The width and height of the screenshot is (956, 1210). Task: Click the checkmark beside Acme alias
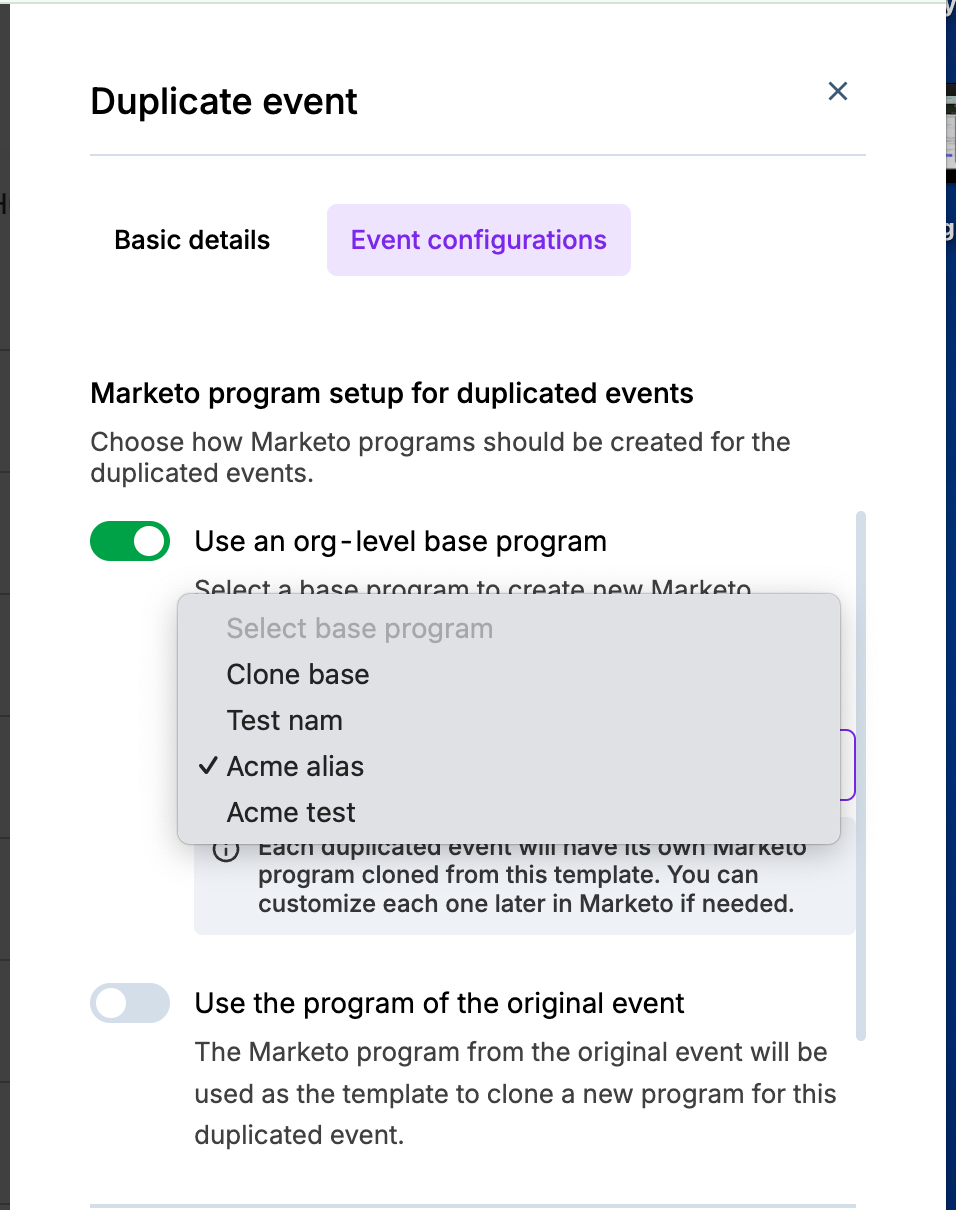[x=208, y=766]
